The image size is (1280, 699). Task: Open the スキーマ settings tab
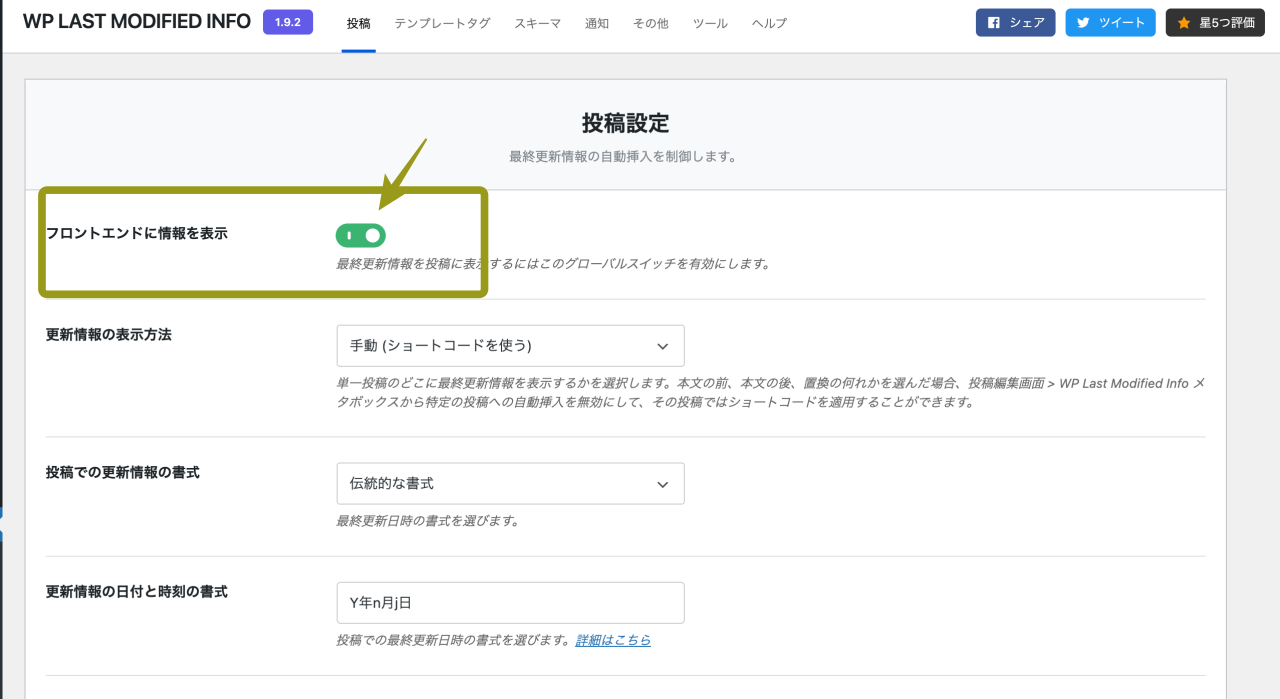point(537,23)
